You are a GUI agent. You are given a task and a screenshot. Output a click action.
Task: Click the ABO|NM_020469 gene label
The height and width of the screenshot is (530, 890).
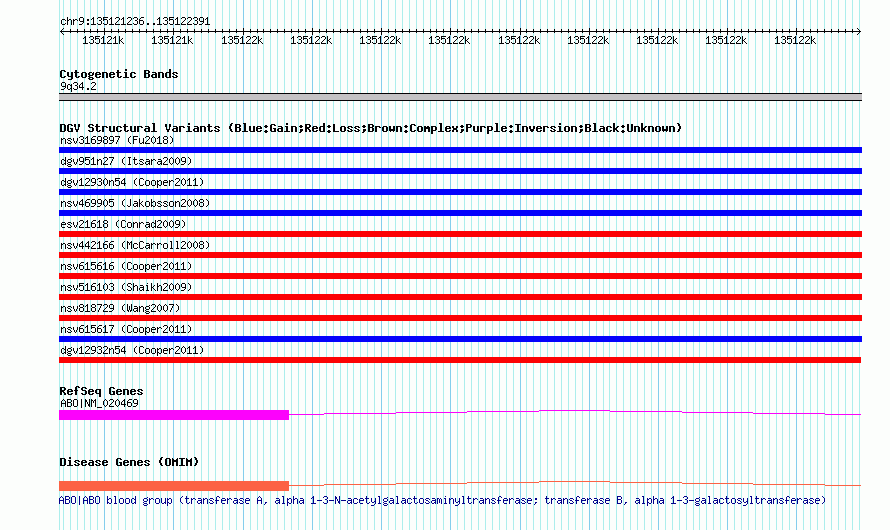(99, 403)
